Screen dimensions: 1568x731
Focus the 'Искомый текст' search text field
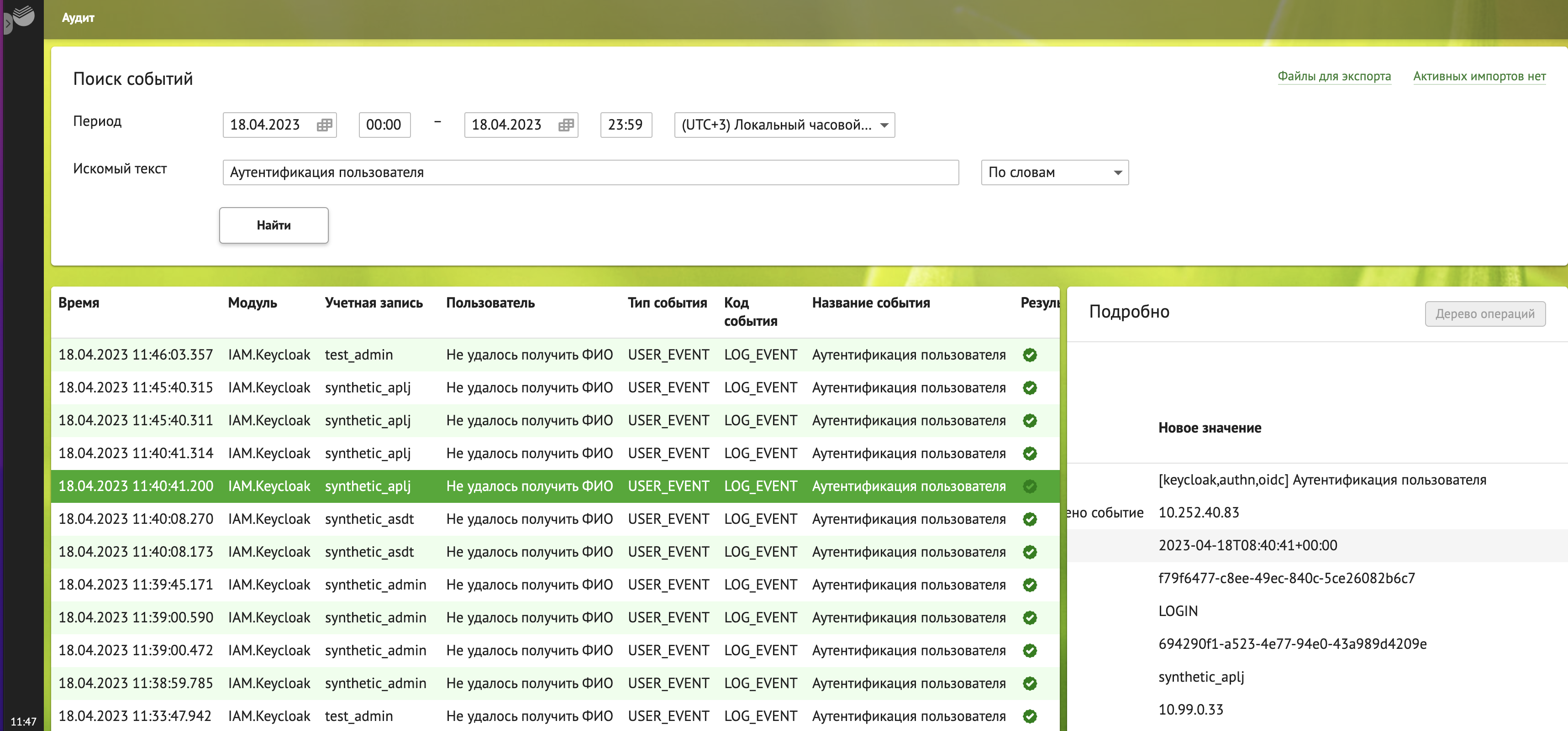590,173
